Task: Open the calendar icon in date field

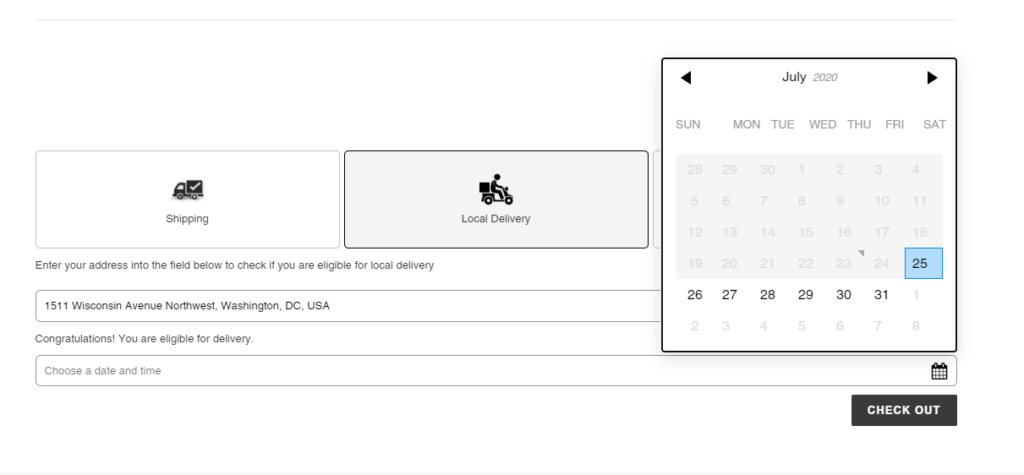Action: 939,371
